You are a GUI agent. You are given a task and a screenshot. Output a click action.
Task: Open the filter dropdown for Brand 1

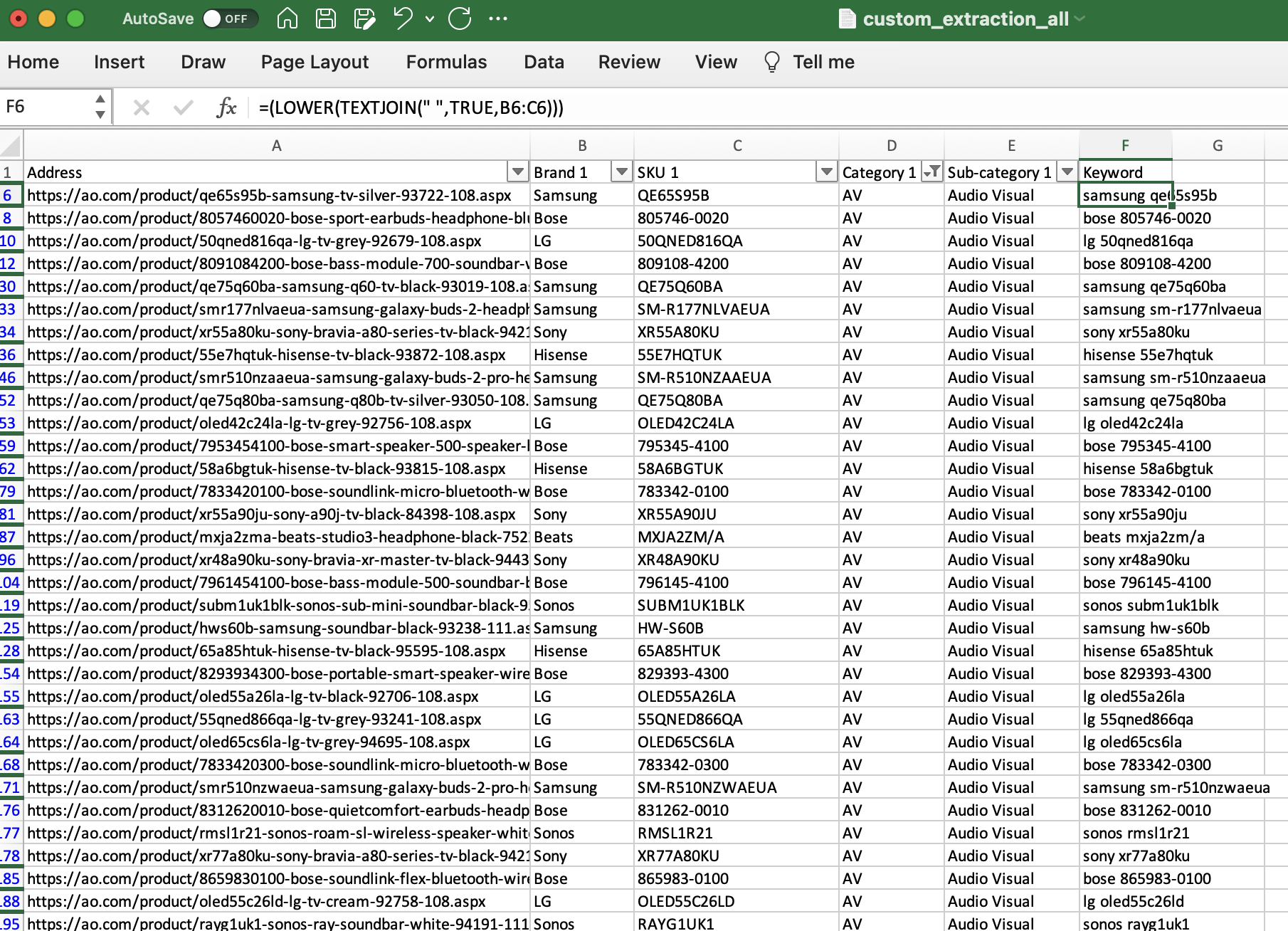(x=621, y=172)
